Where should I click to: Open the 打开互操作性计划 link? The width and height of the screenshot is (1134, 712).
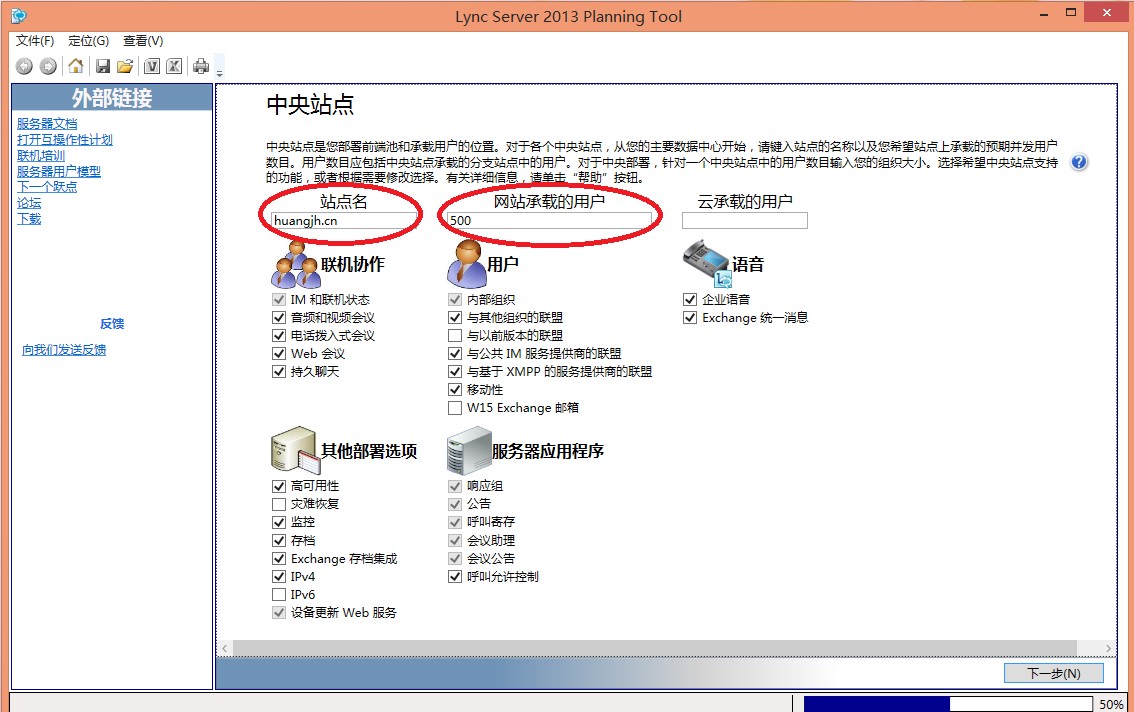click(x=65, y=140)
